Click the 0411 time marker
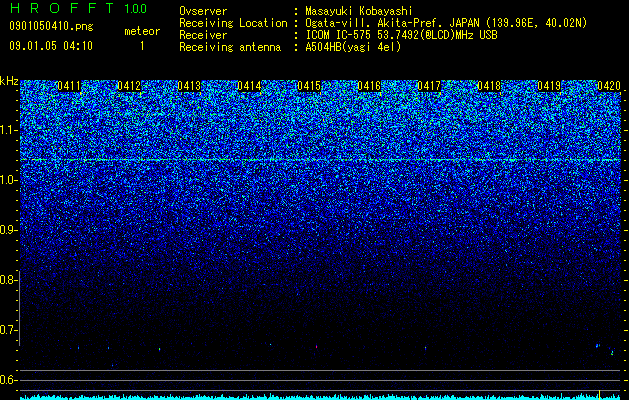 point(69,86)
